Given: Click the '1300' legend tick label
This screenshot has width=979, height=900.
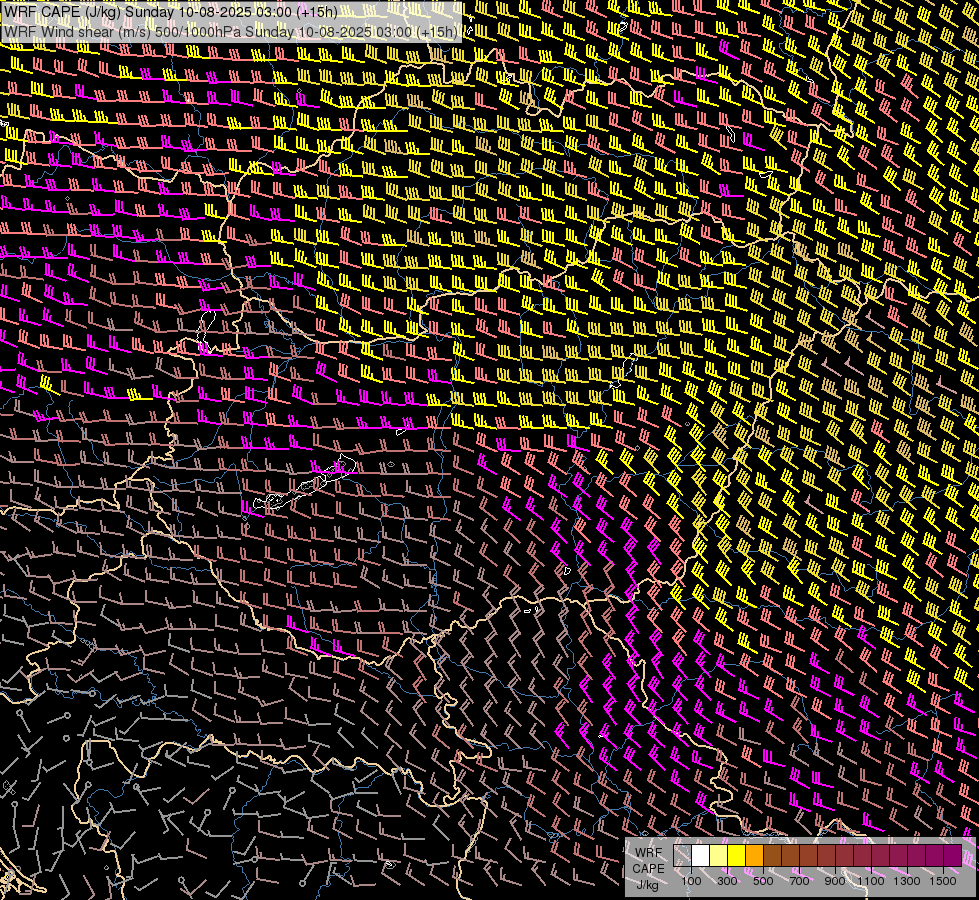Looking at the screenshot, I should [x=907, y=881].
